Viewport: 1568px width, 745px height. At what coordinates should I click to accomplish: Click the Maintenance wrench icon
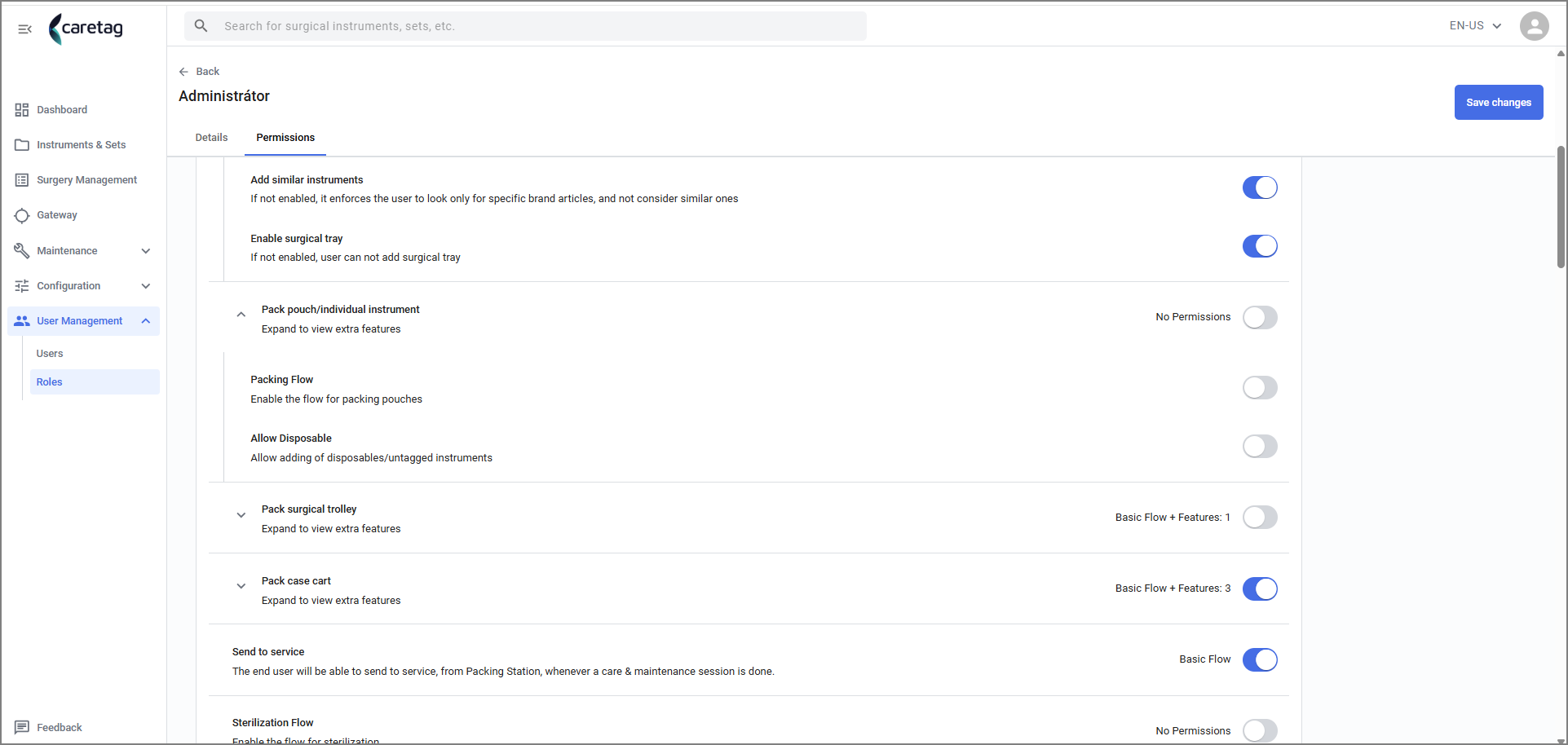coord(22,250)
